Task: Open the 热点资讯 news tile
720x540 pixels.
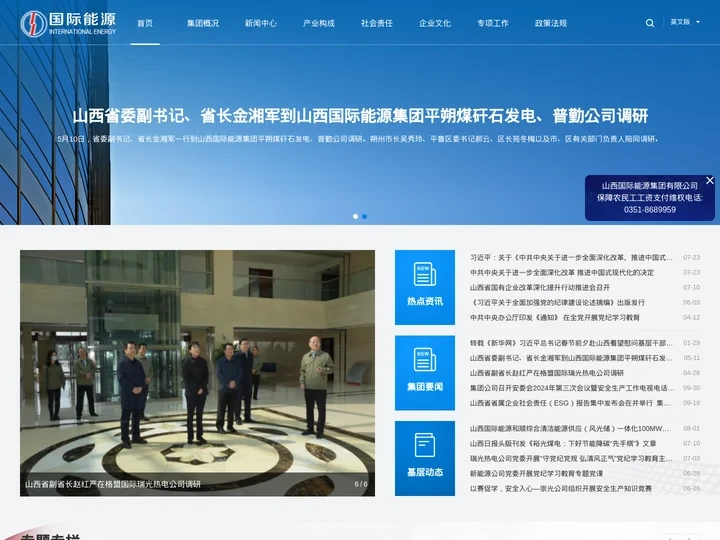Action: point(425,287)
